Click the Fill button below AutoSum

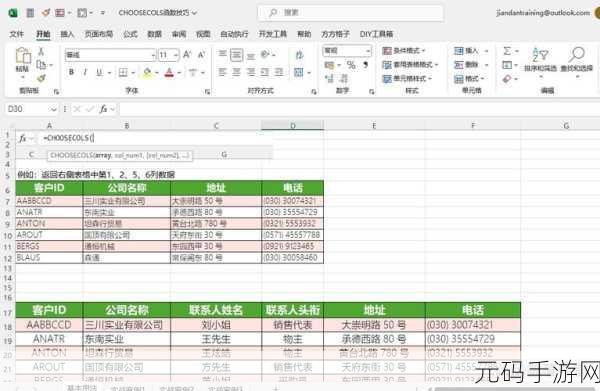coord(507,65)
